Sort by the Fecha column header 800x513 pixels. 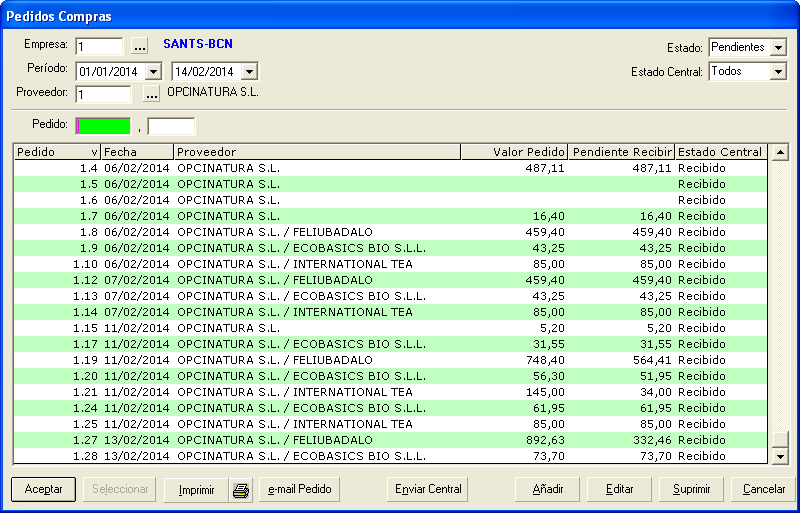137,152
